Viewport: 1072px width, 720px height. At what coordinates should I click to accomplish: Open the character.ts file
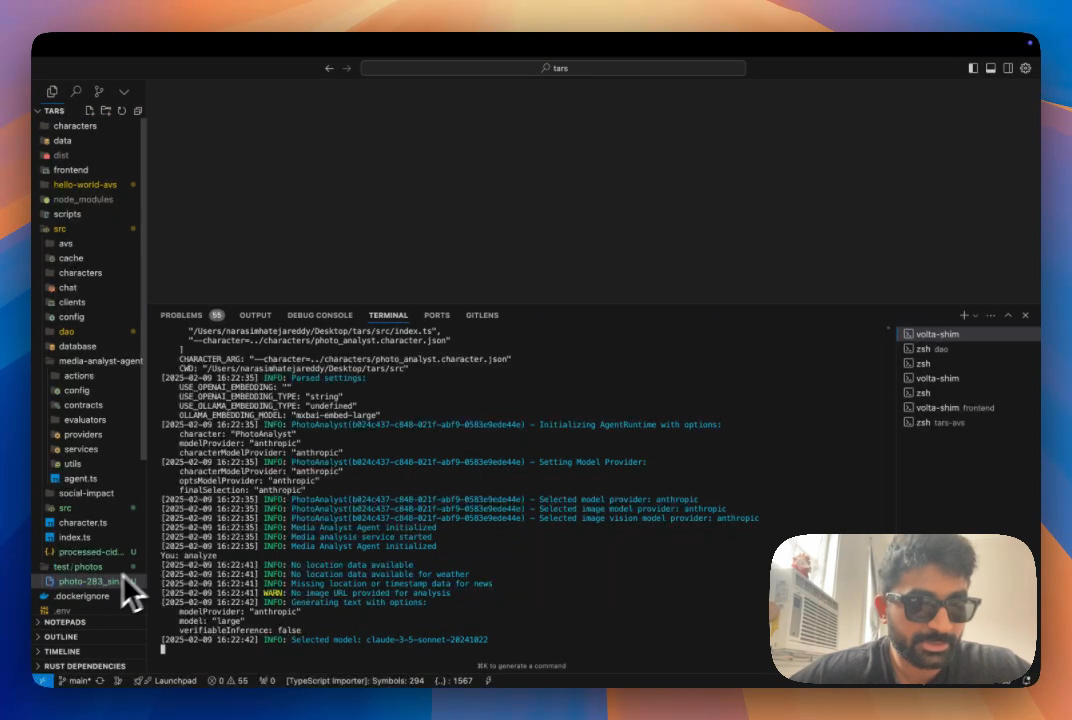(x=83, y=522)
